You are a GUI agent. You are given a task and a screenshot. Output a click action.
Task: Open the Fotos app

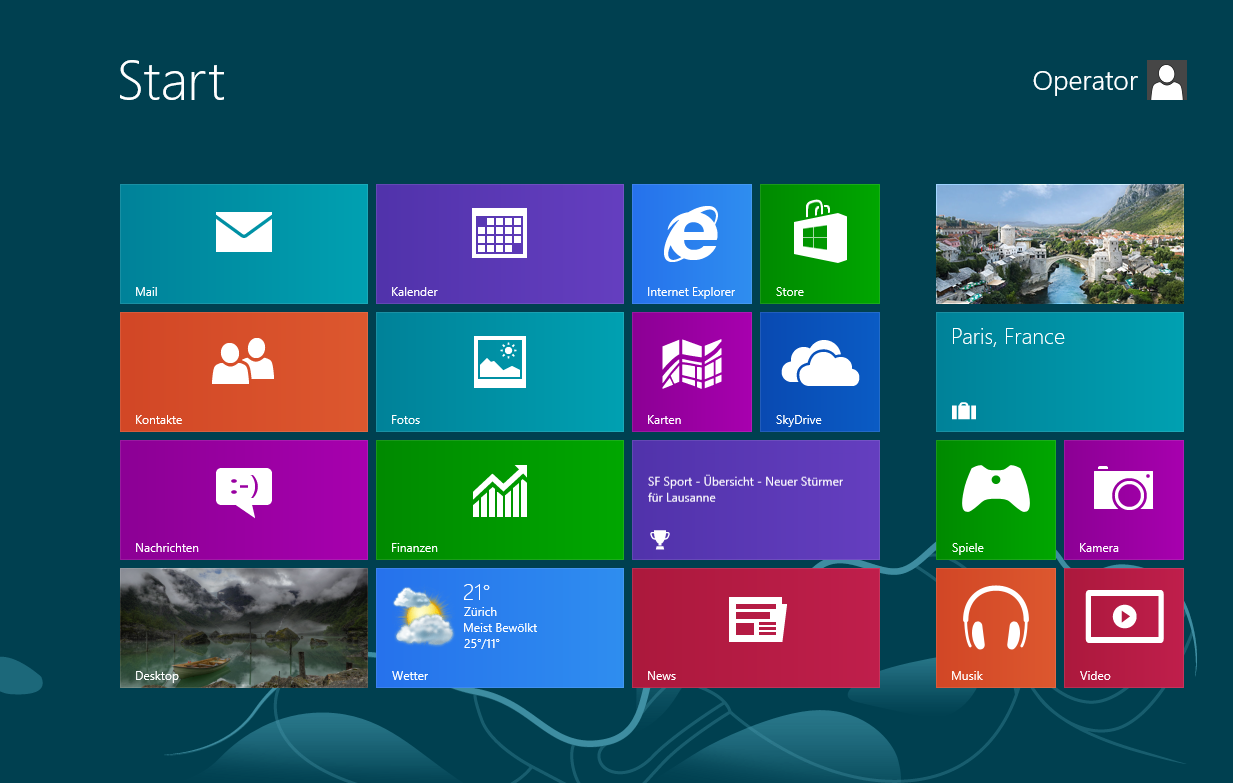[499, 371]
